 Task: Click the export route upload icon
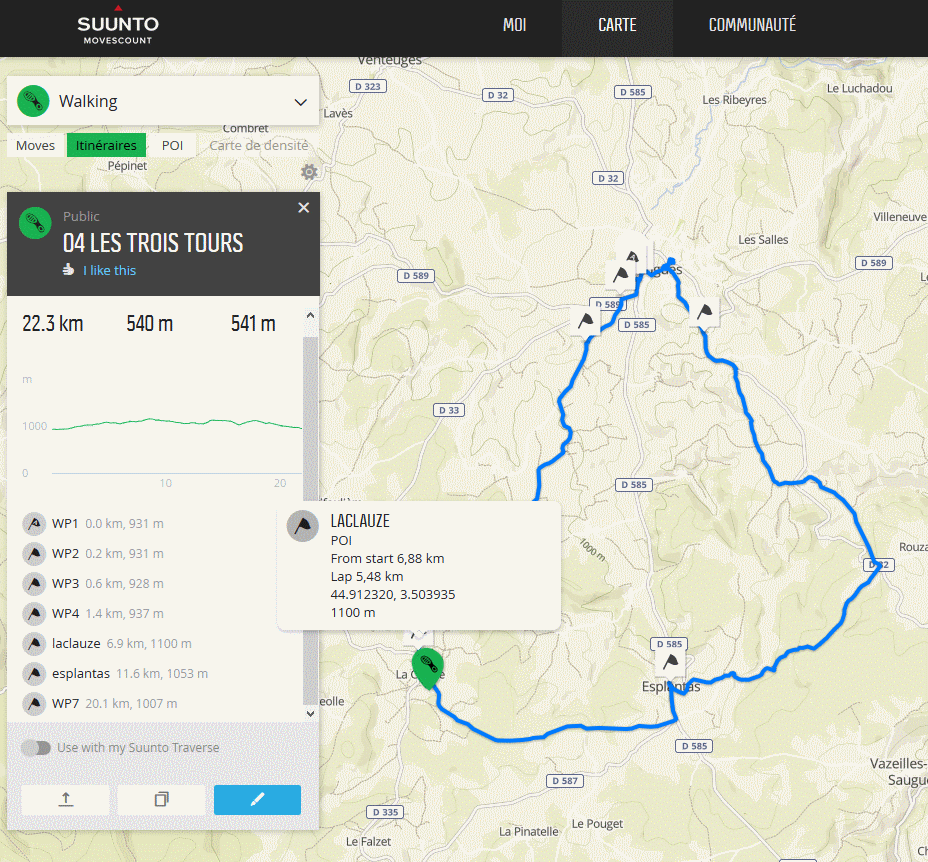pyautogui.click(x=66, y=799)
